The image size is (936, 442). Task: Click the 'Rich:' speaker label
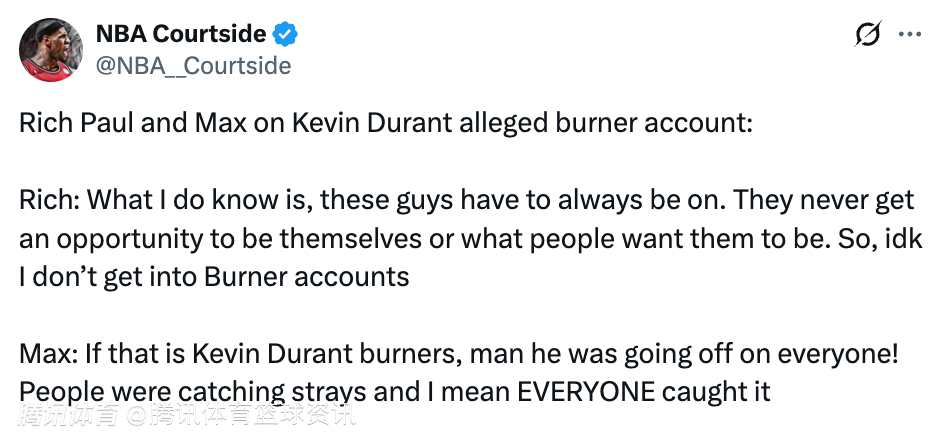[x=49, y=201]
